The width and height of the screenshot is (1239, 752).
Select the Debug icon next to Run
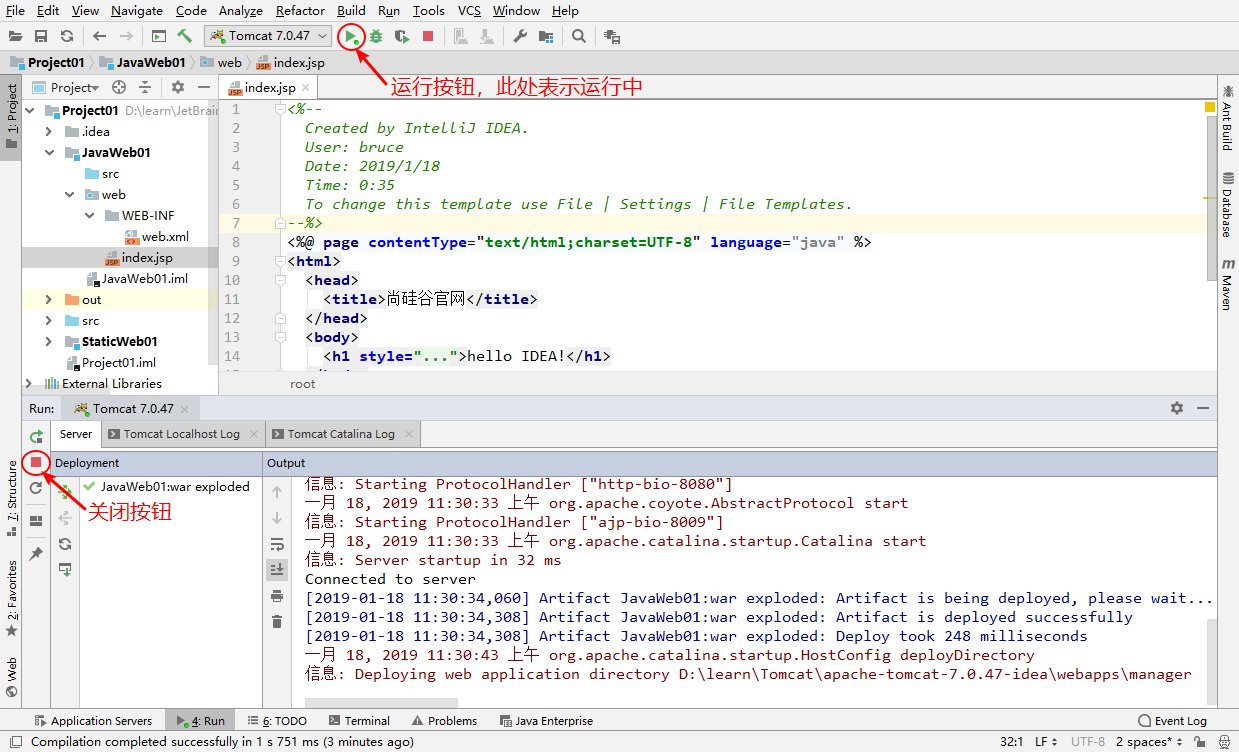[x=375, y=35]
